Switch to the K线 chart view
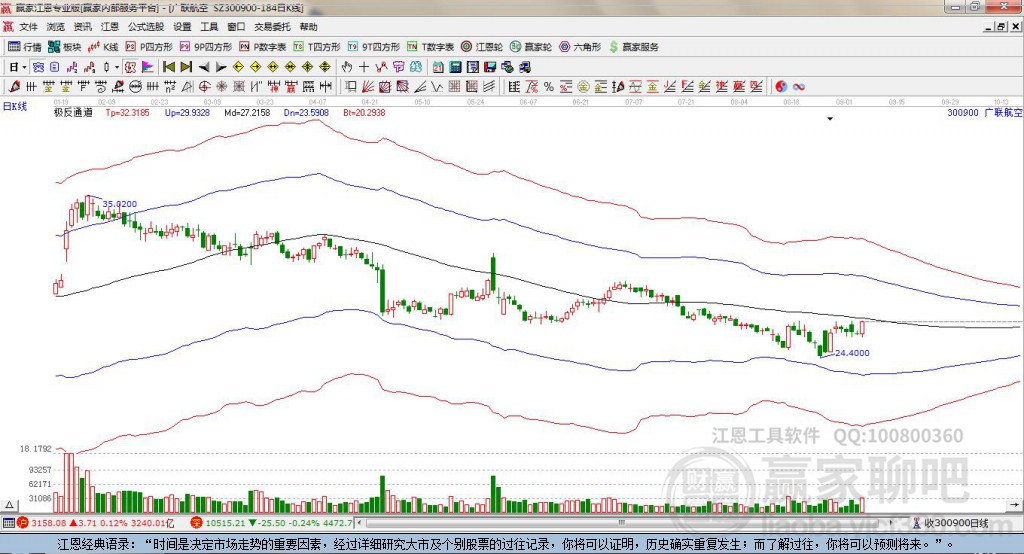The height and width of the screenshot is (554, 1024). click(103, 47)
